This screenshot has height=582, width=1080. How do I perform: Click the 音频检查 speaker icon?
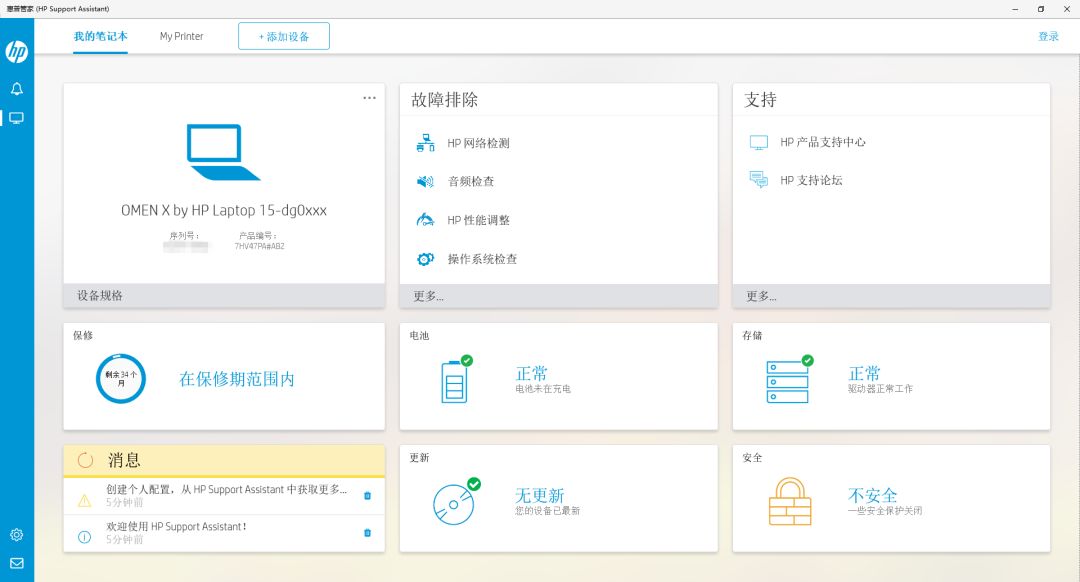click(x=426, y=182)
